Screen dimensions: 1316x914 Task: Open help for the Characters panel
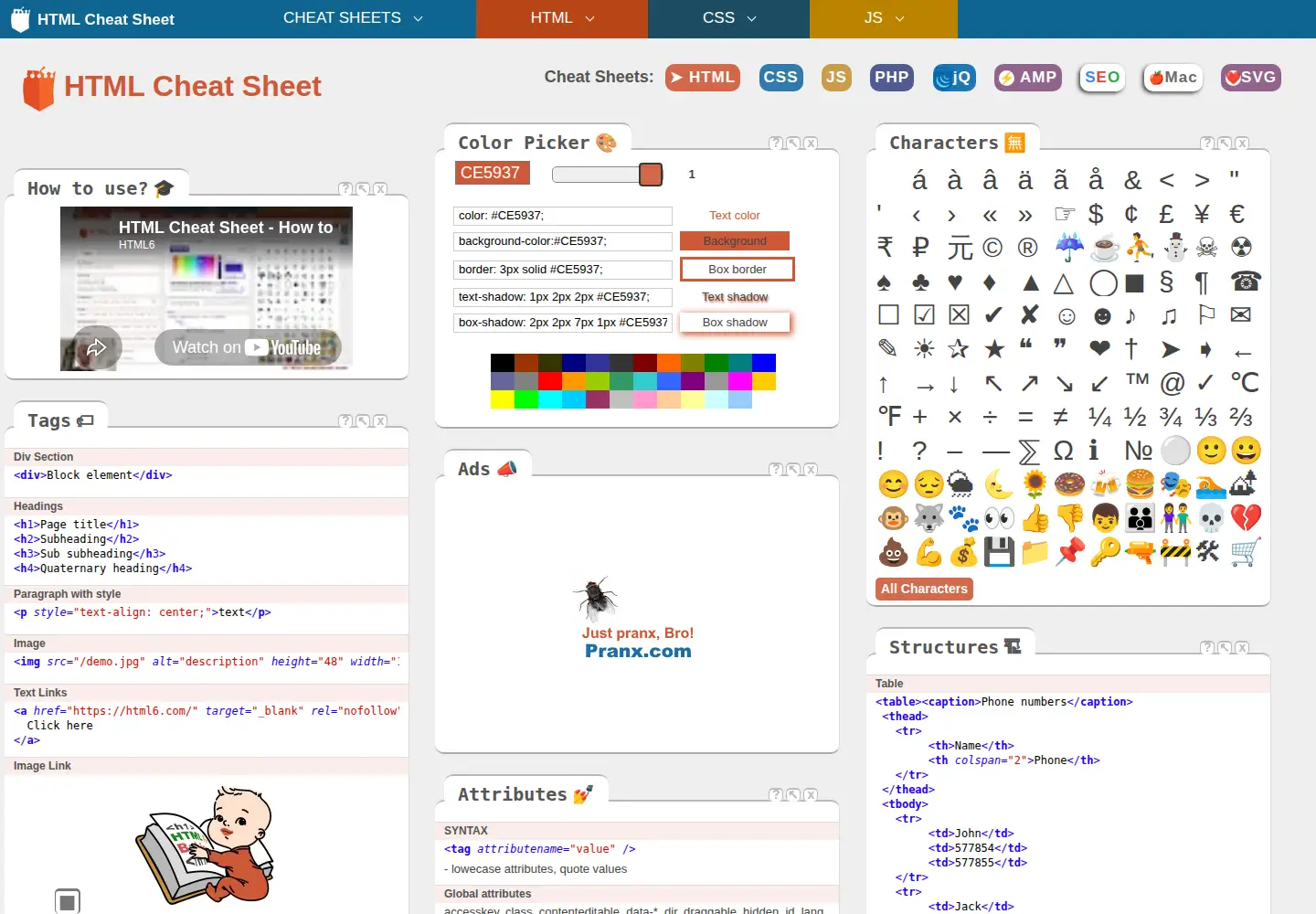coord(1207,143)
